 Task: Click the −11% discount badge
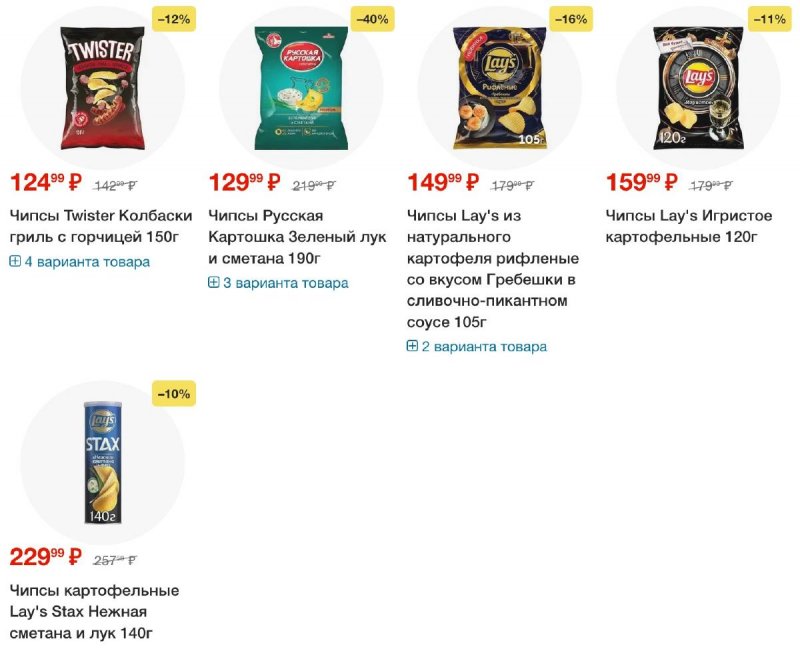[770, 19]
